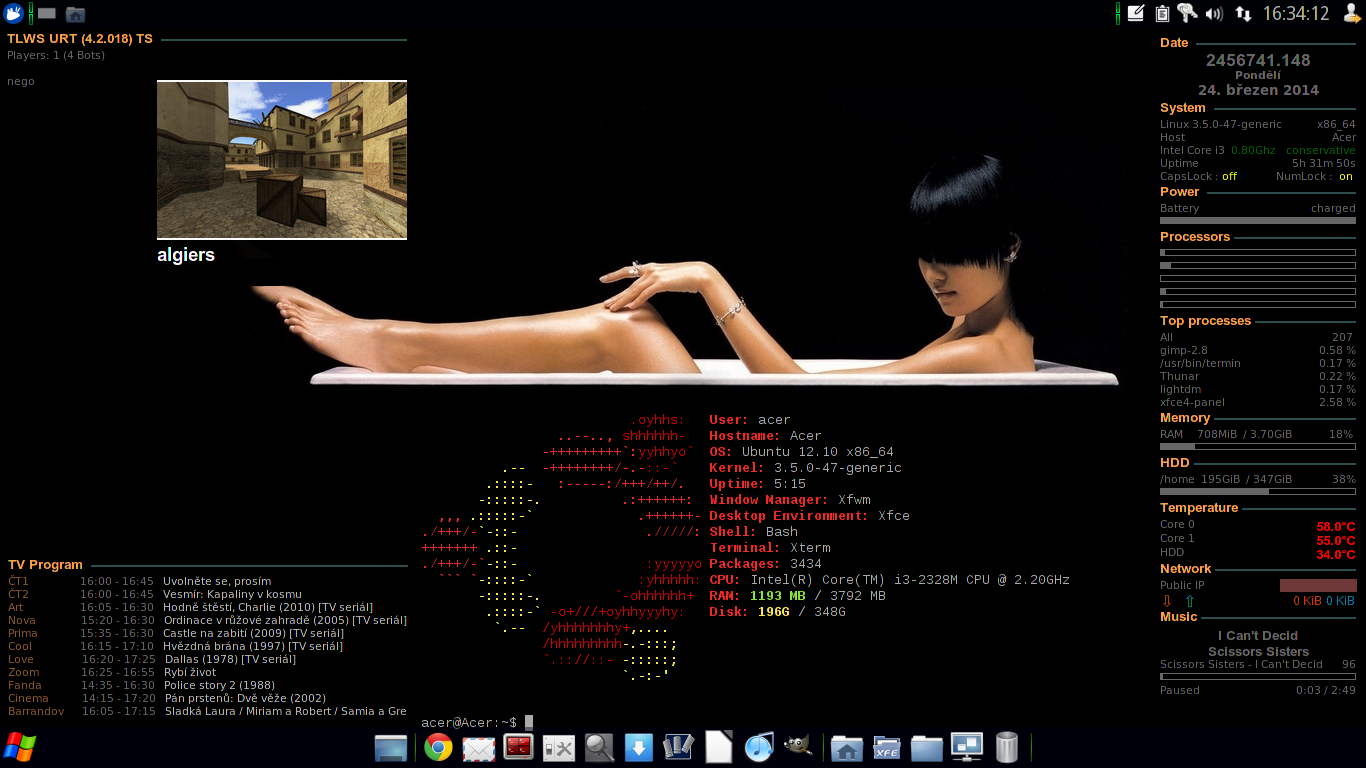Open the blue download arrow icon
1366x768 pixels.
(x=639, y=747)
